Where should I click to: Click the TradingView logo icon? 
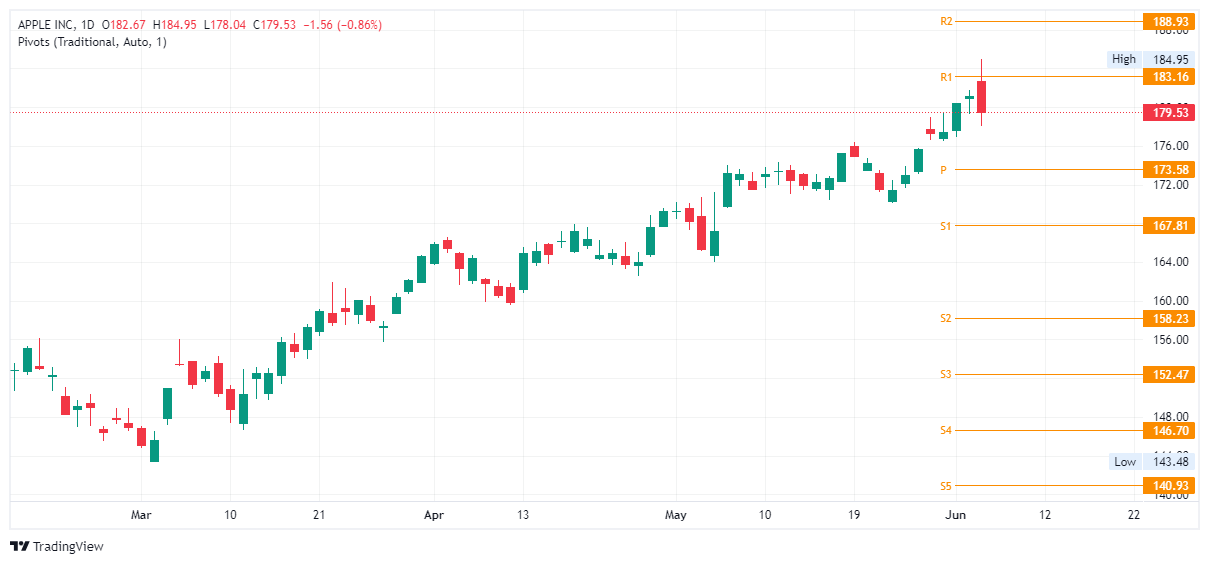click(x=19, y=546)
